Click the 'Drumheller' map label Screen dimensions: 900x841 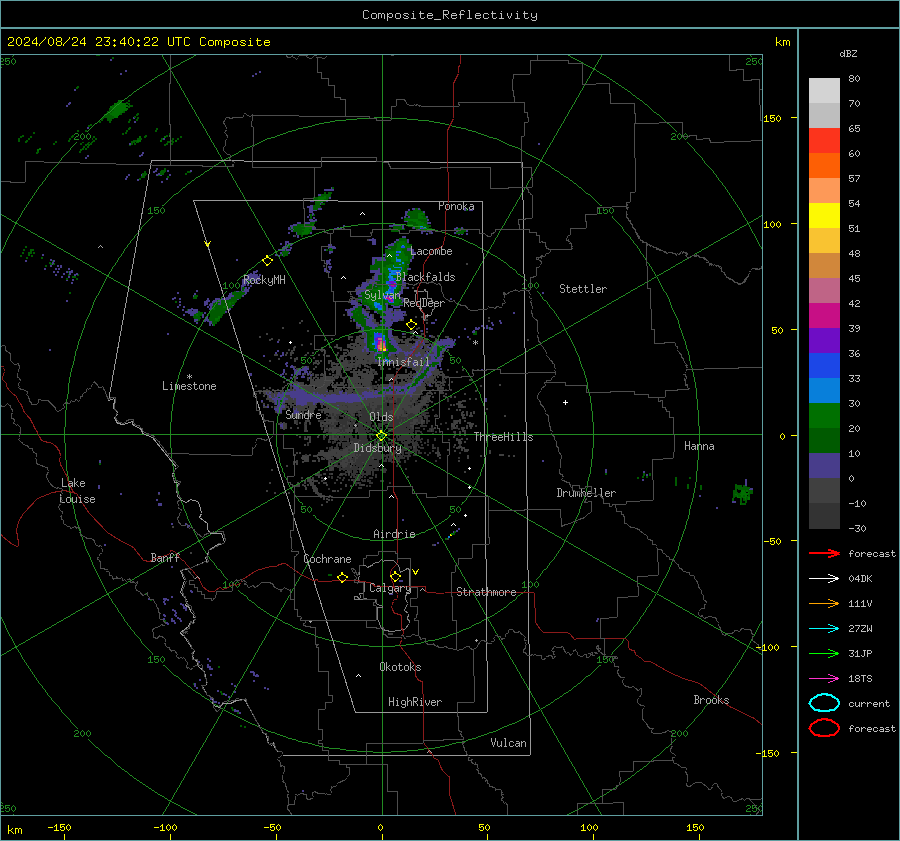[x=586, y=493]
